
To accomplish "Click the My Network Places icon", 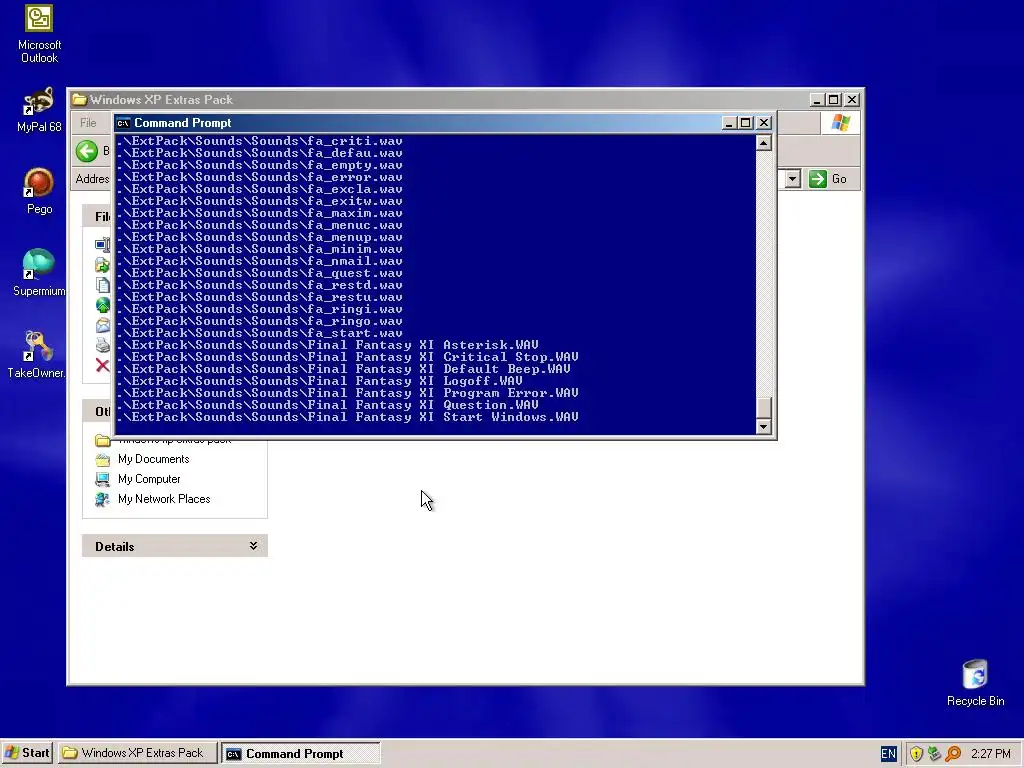I will click(103, 499).
